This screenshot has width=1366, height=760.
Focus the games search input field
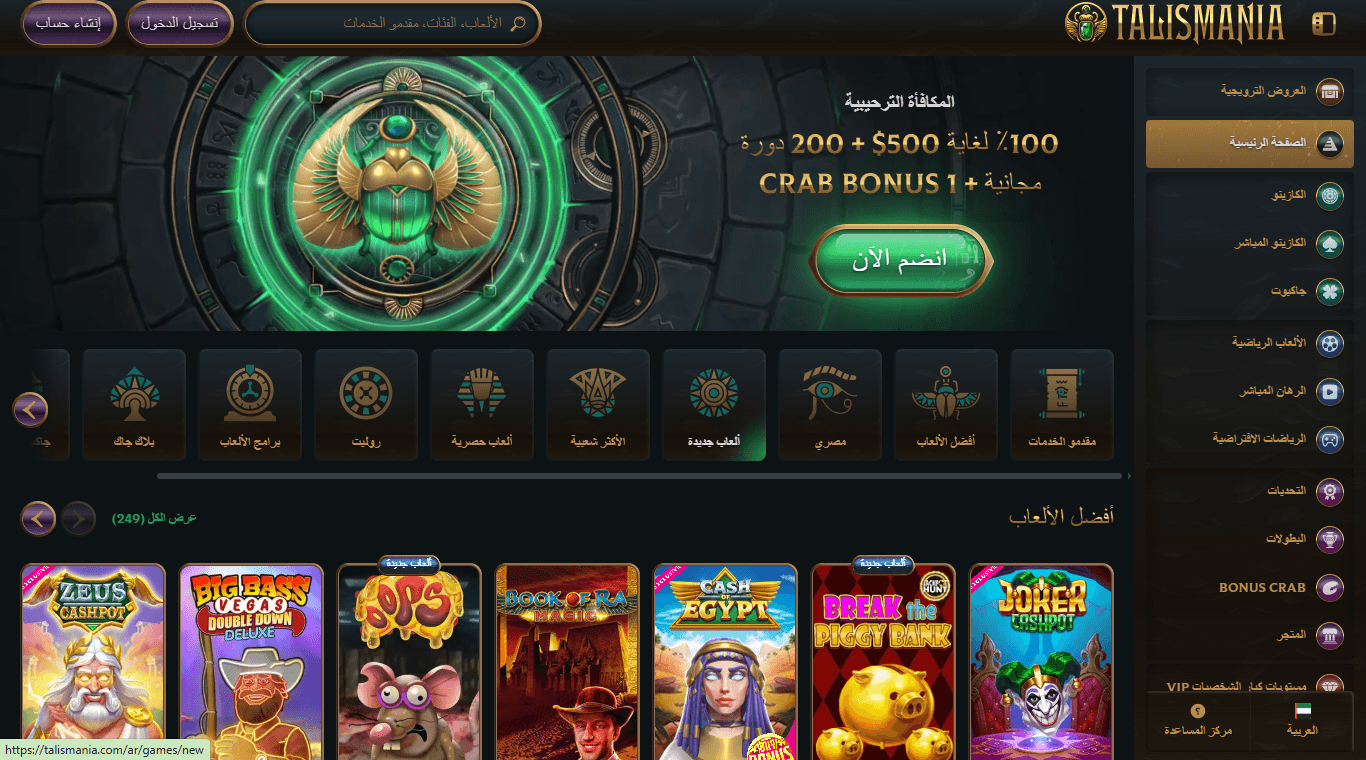pyautogui.click(x=393, y=23)
